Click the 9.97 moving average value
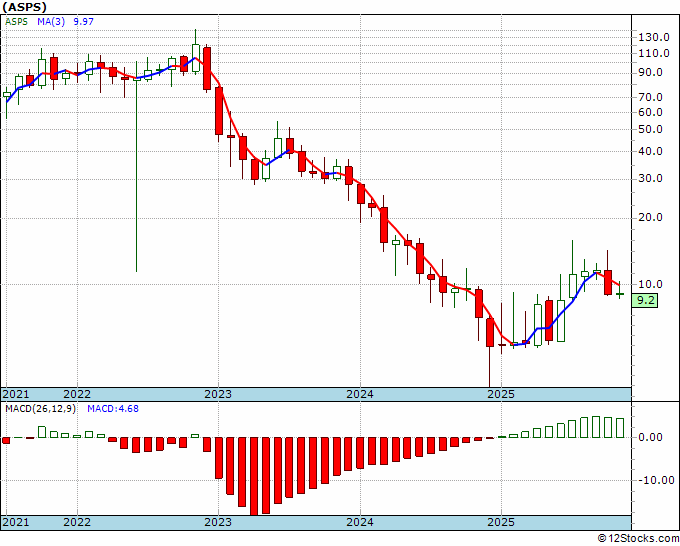Image resolution: width=680 pixels, height=546 pixels. tap(83, 22)
